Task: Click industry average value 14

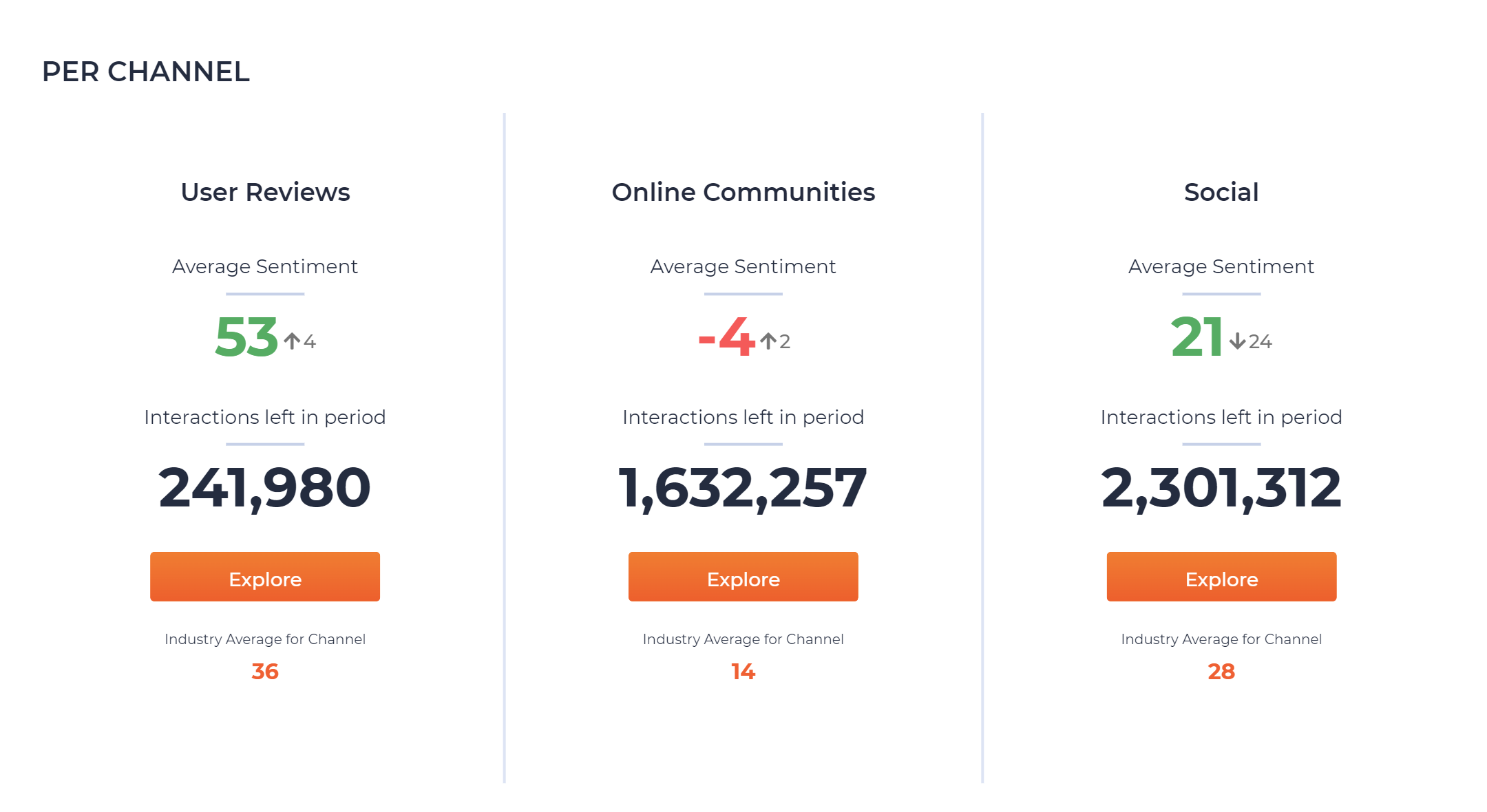Action: point(743,672)
